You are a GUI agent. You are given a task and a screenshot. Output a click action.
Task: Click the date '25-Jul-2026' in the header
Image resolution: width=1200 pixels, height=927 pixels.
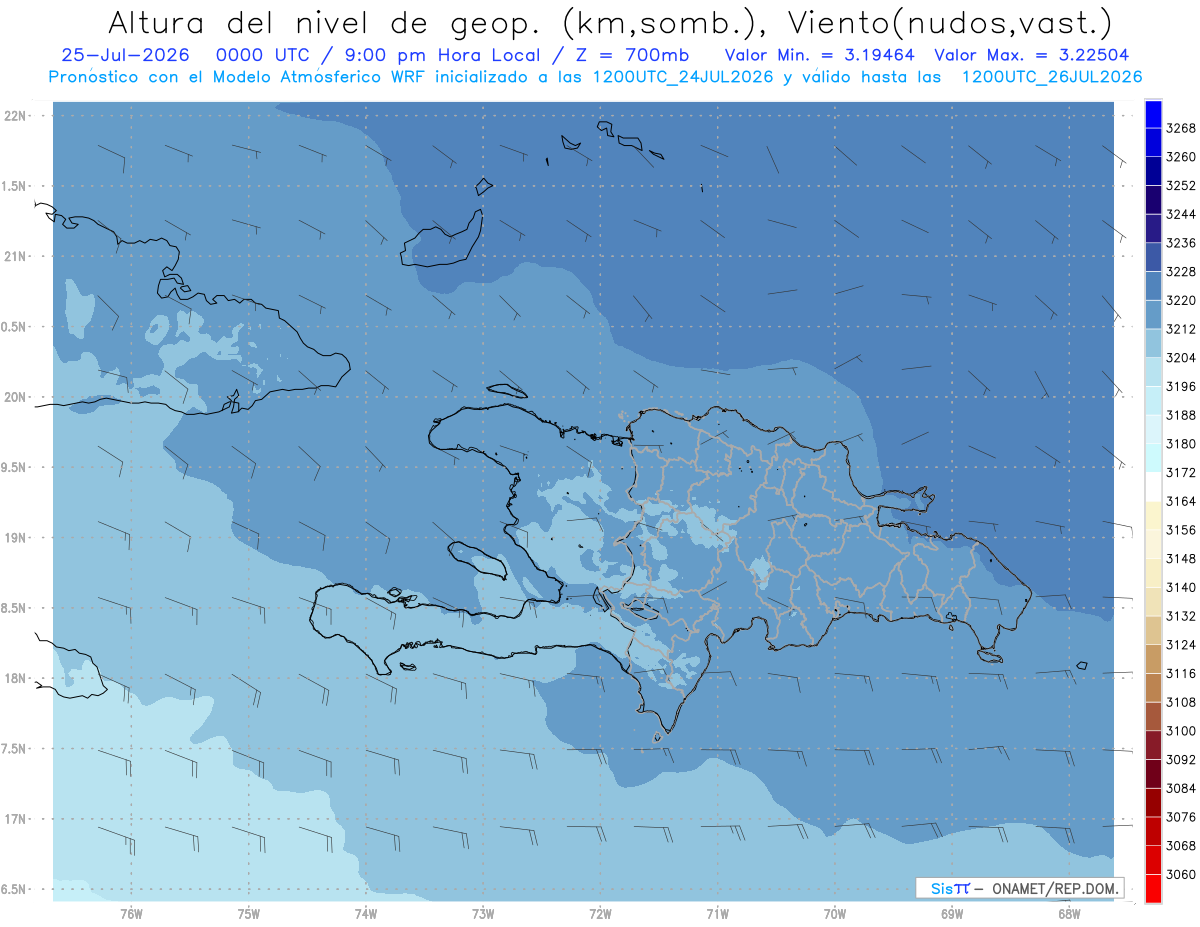coord(124,56)
